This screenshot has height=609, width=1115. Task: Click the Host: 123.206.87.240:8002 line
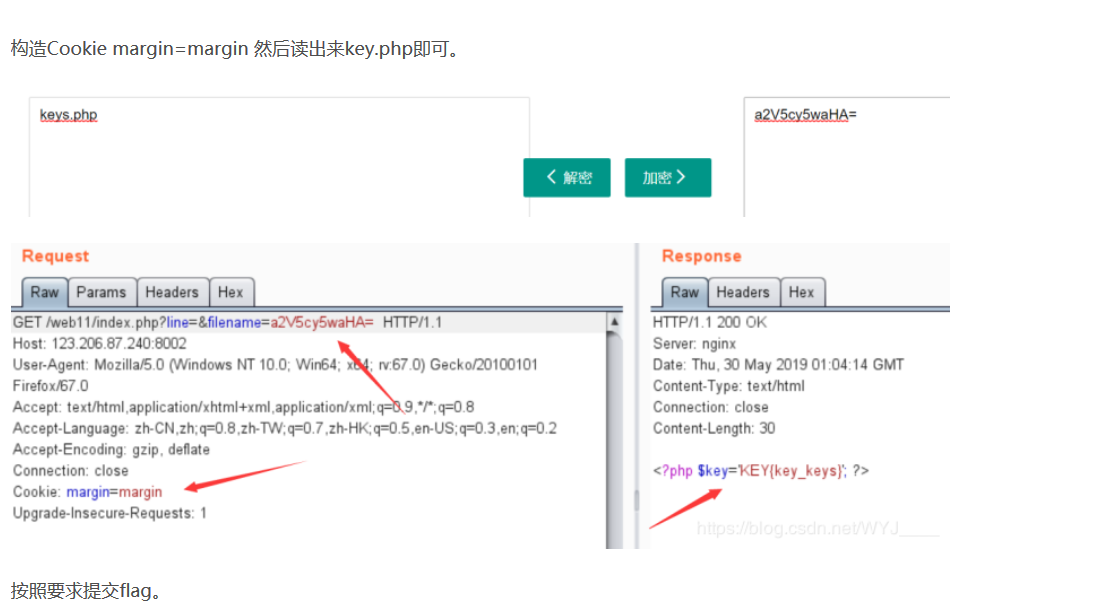[100, 344]
